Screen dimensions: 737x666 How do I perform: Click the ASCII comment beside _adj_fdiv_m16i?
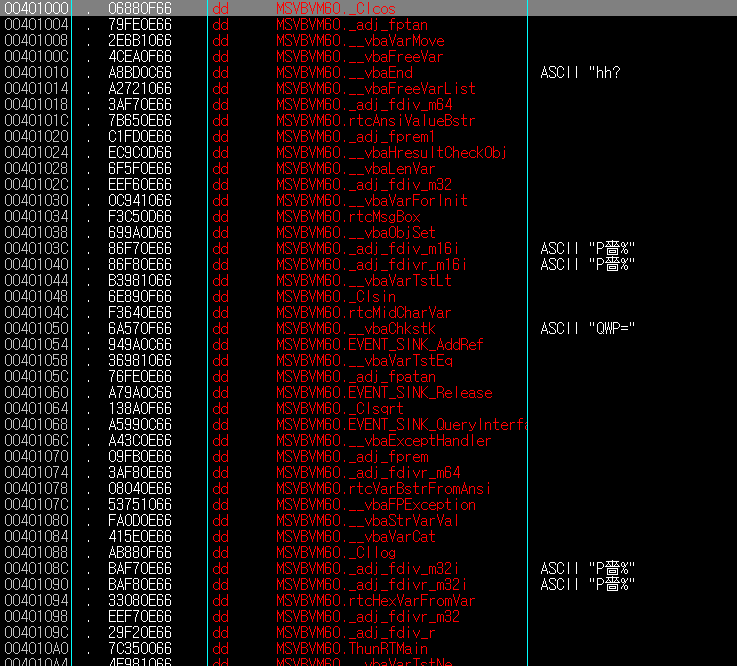pos(588,248)
